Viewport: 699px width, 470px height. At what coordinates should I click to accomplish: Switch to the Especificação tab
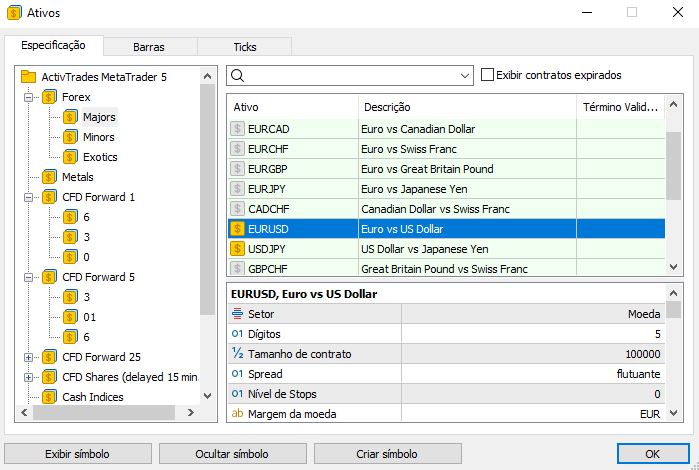53,45
